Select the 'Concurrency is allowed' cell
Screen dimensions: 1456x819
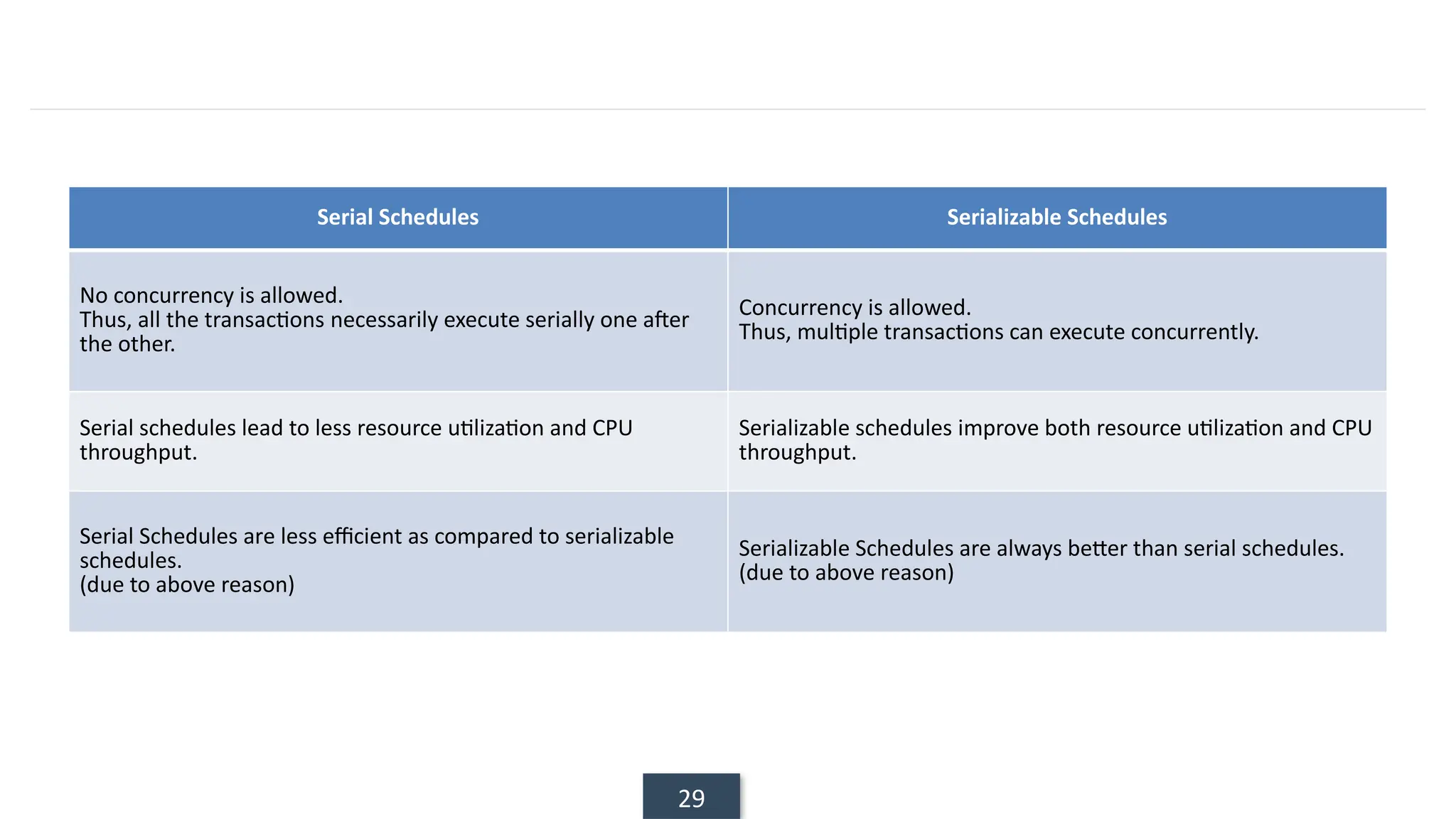[1057, 321]
